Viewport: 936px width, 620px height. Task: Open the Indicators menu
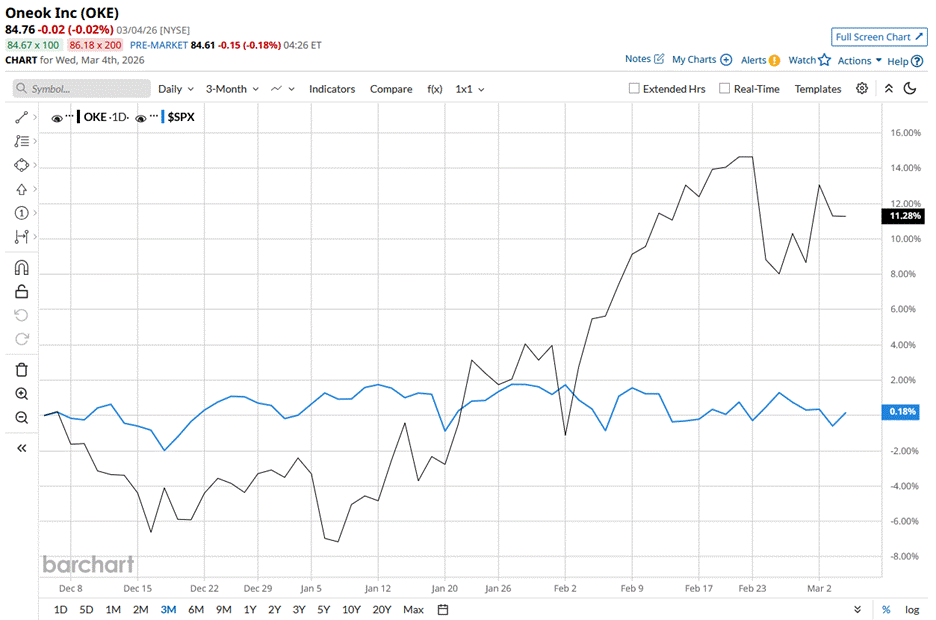click(331, 89)
